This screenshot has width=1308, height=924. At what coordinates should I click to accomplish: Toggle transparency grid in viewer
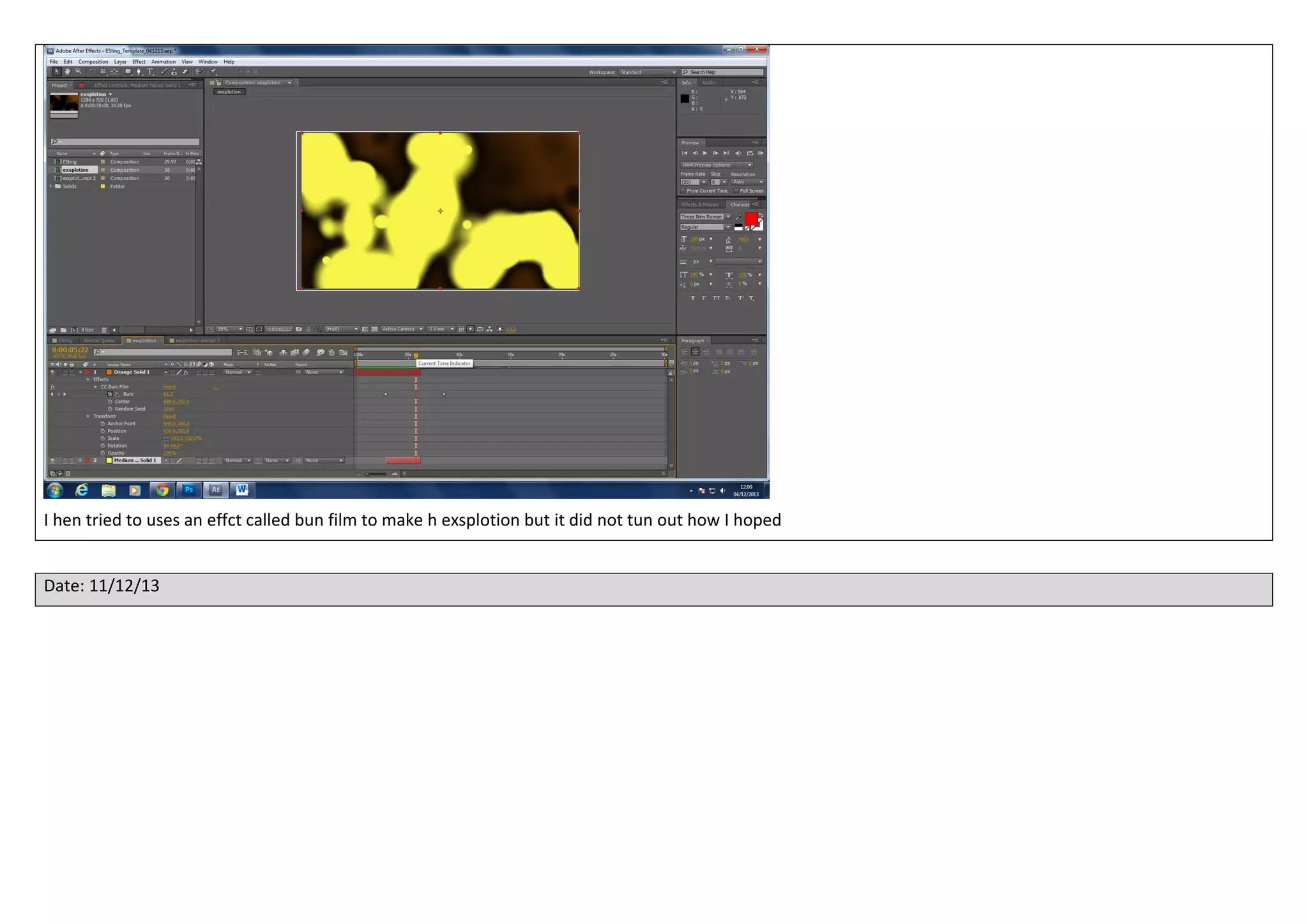374,329
